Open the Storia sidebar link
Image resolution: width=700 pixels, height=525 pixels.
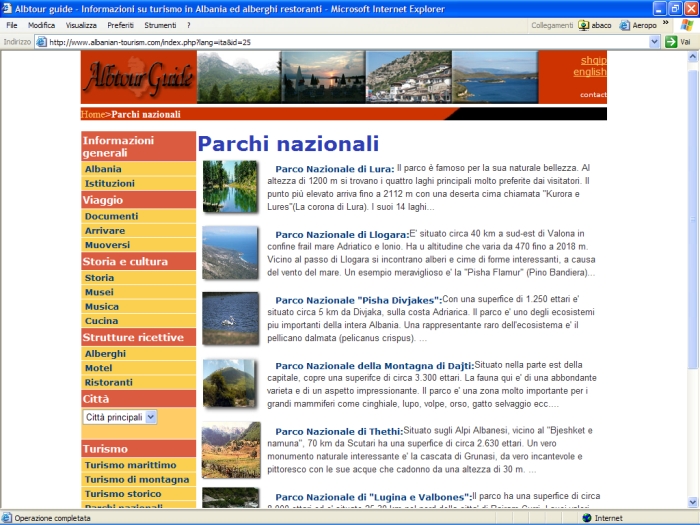click(x=100, y=278)
